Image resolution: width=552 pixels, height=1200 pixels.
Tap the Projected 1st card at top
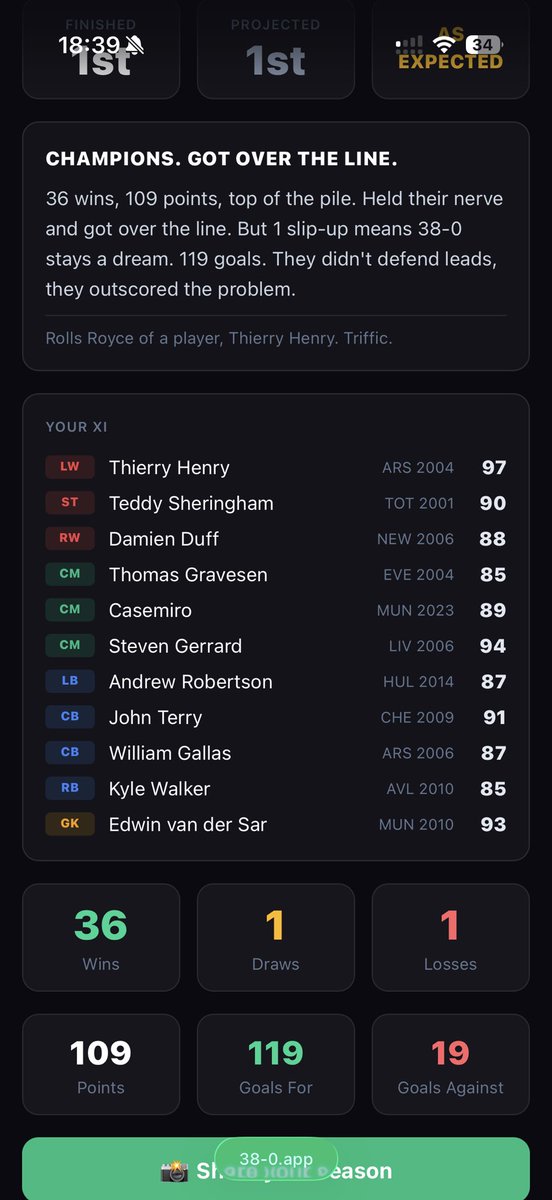pyautogui.click(x=276, y=49)
